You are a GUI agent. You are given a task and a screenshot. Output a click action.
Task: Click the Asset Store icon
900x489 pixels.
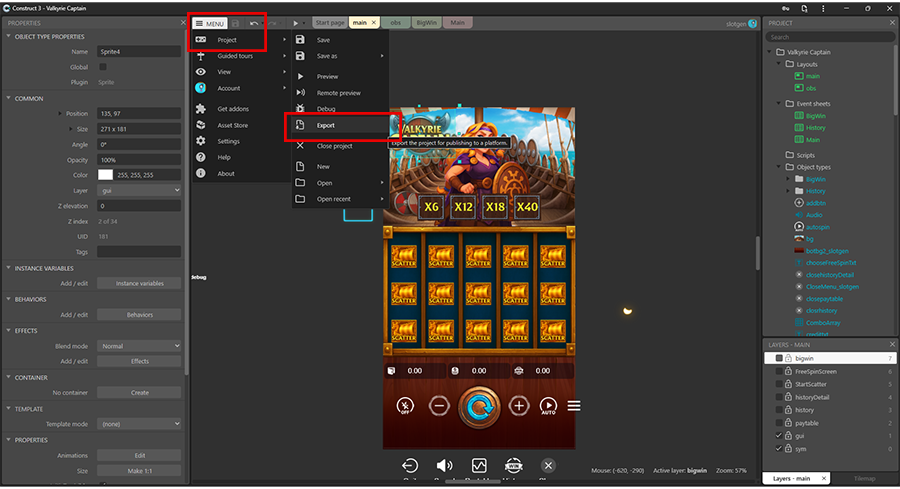[201, 125]
